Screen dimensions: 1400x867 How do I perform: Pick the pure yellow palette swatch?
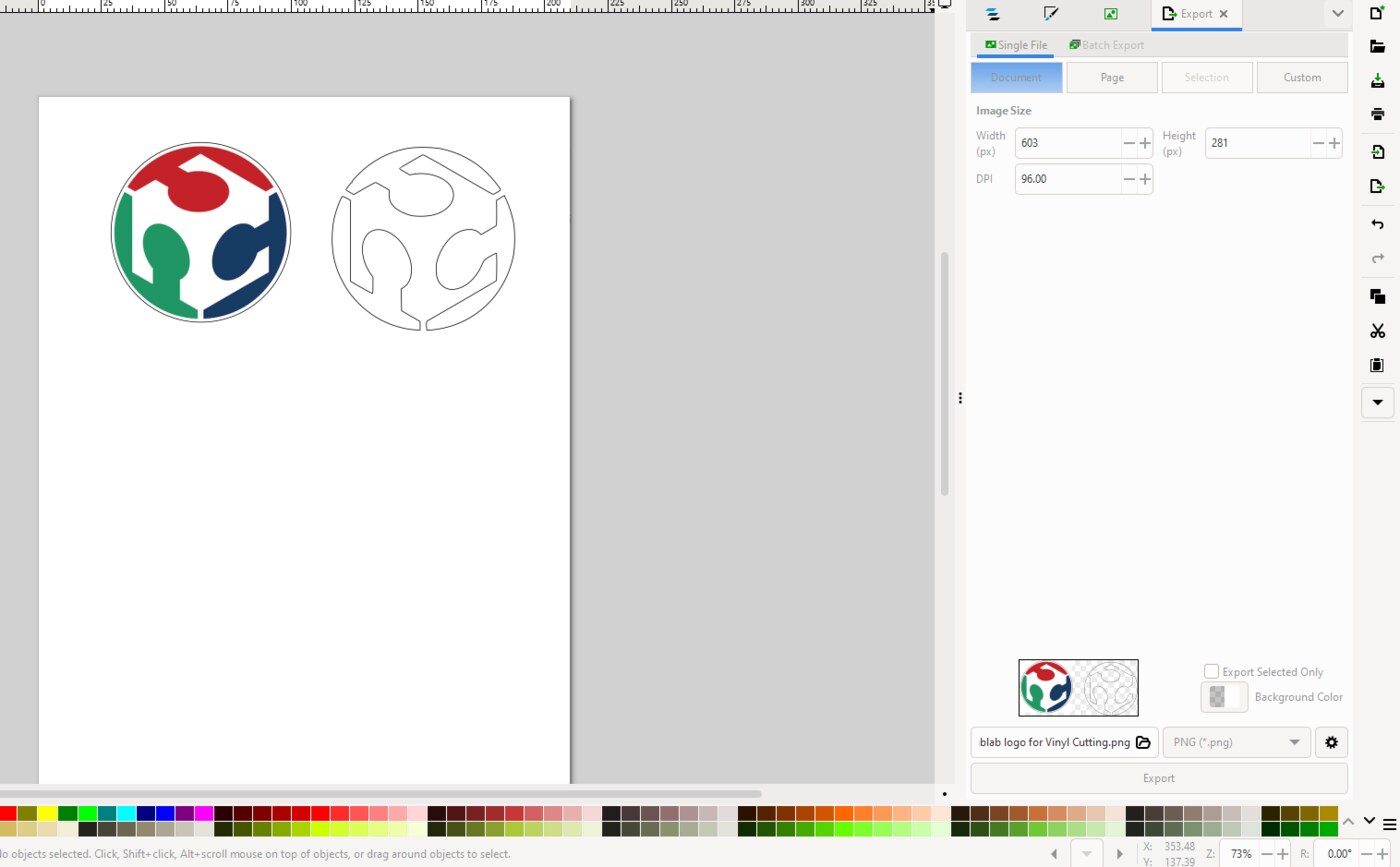click(47, 813)
